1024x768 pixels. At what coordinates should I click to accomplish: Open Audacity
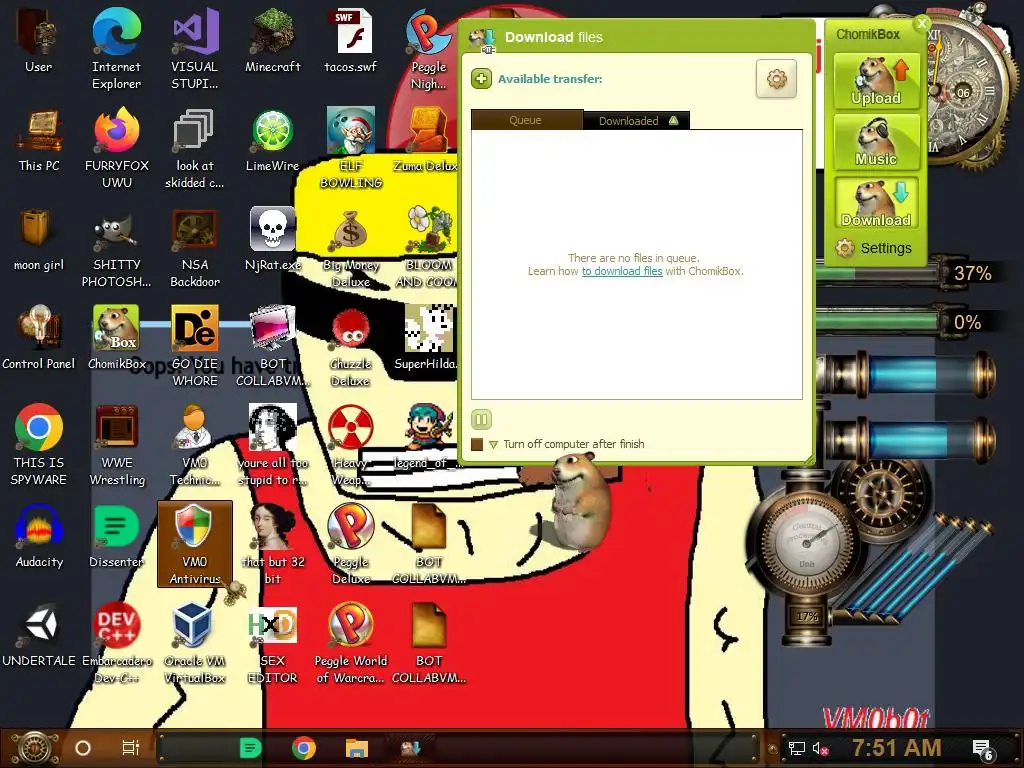pos(39,536)
